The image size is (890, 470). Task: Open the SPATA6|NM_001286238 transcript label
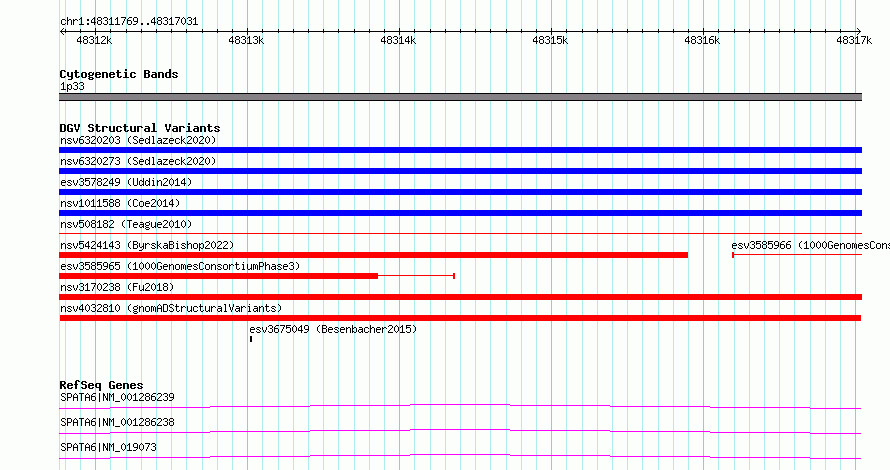coord(117,422)
